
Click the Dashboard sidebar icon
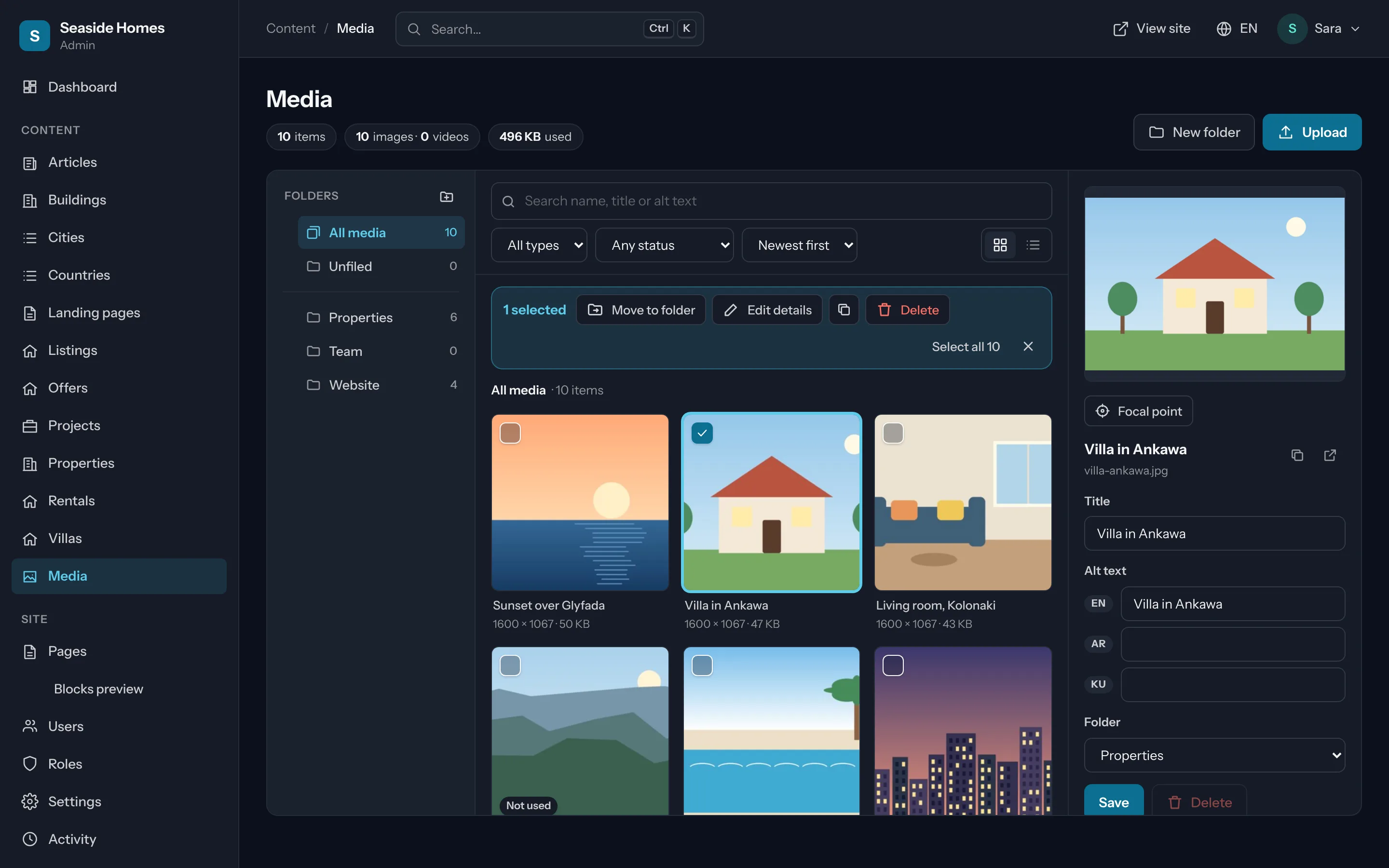(x=30, y=87)
